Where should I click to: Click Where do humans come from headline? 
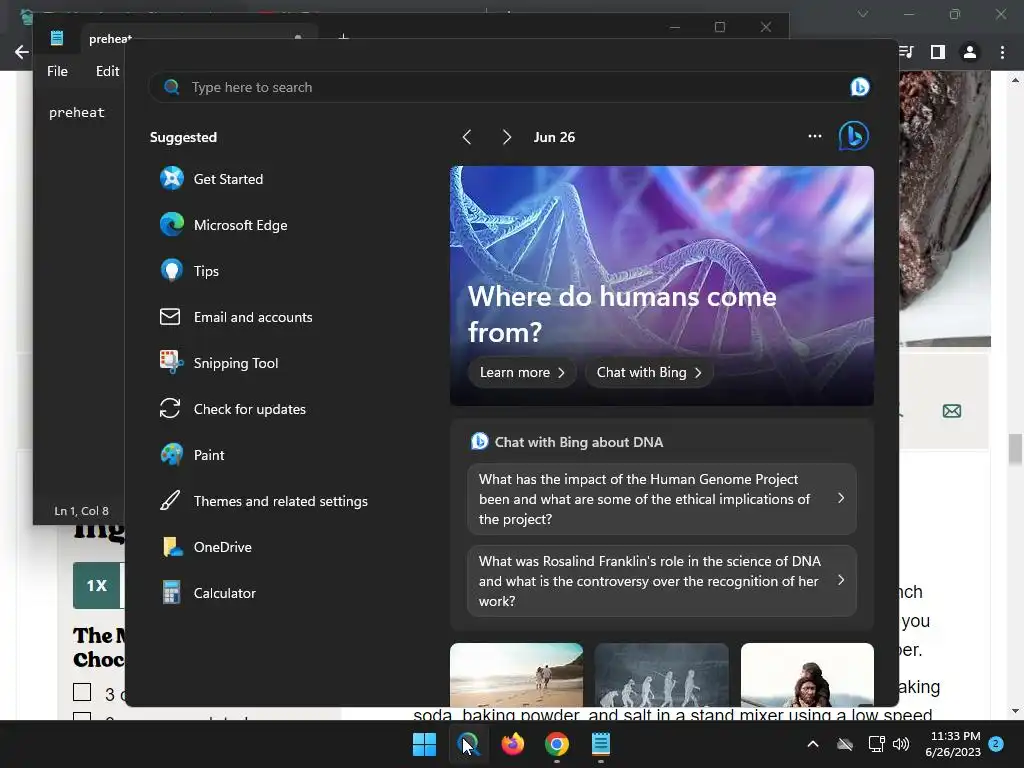[x=622, y=314]
